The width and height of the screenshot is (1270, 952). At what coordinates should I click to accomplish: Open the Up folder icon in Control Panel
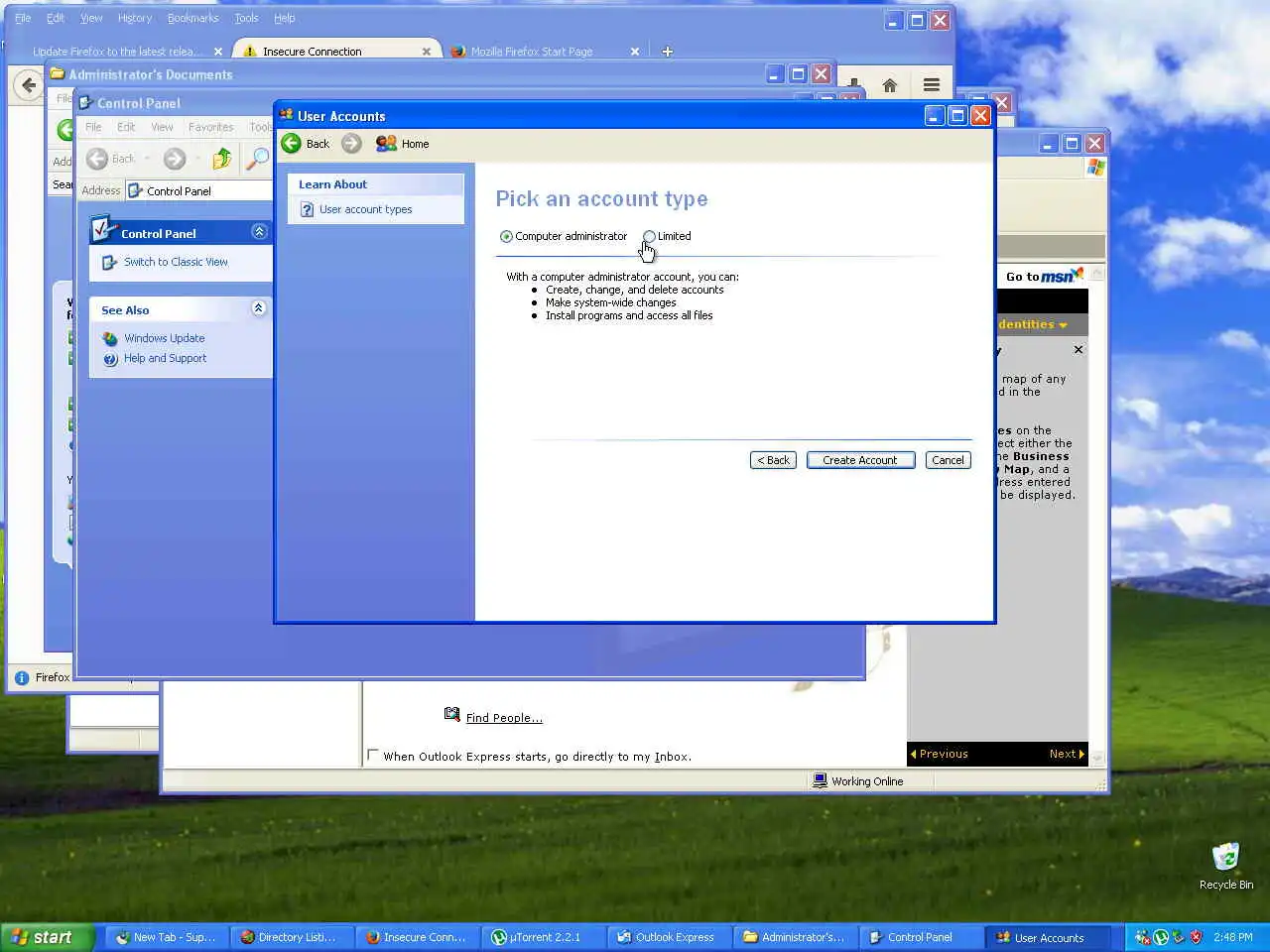(x=222, y=159)
